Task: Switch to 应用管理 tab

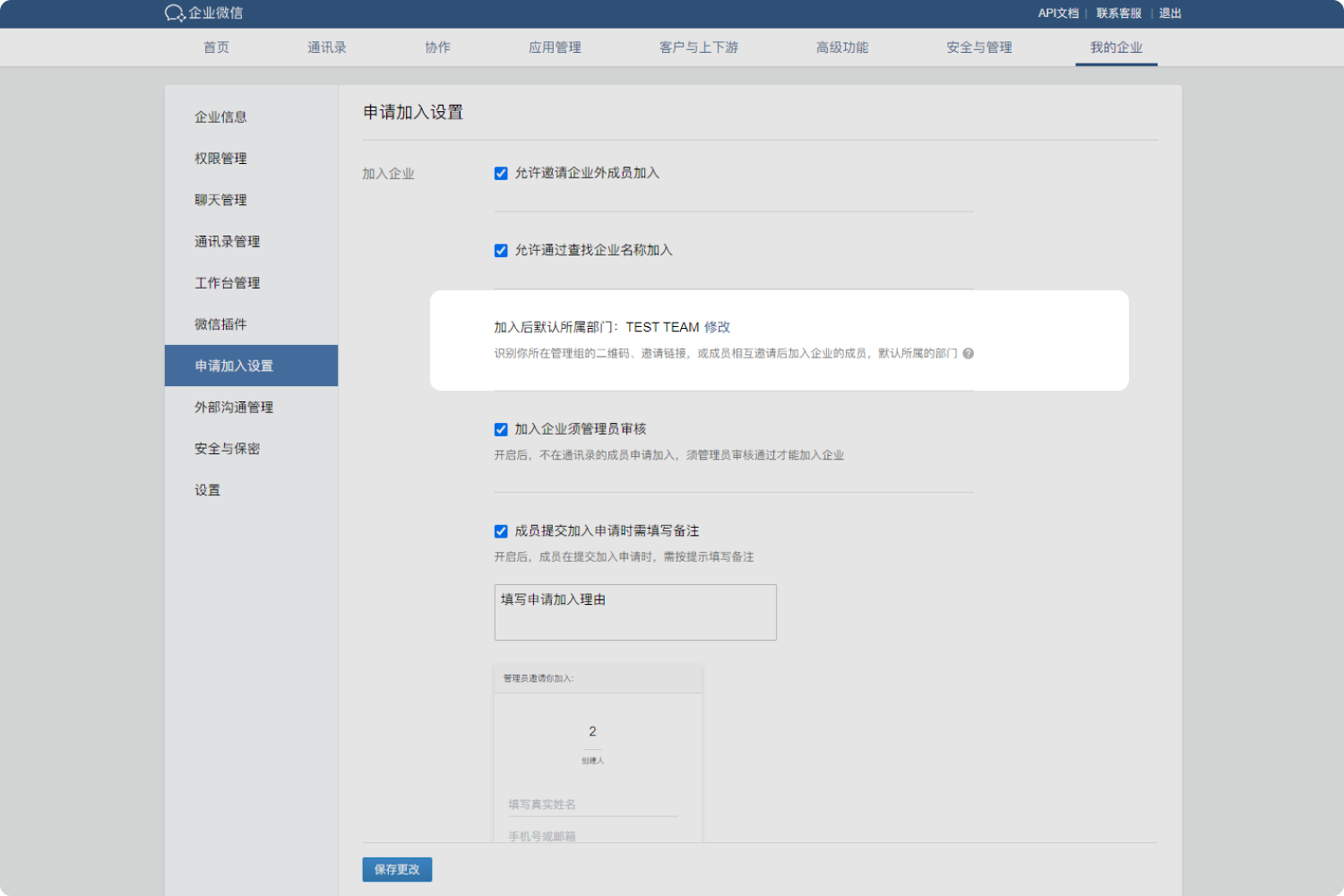Action: point(555,47)
